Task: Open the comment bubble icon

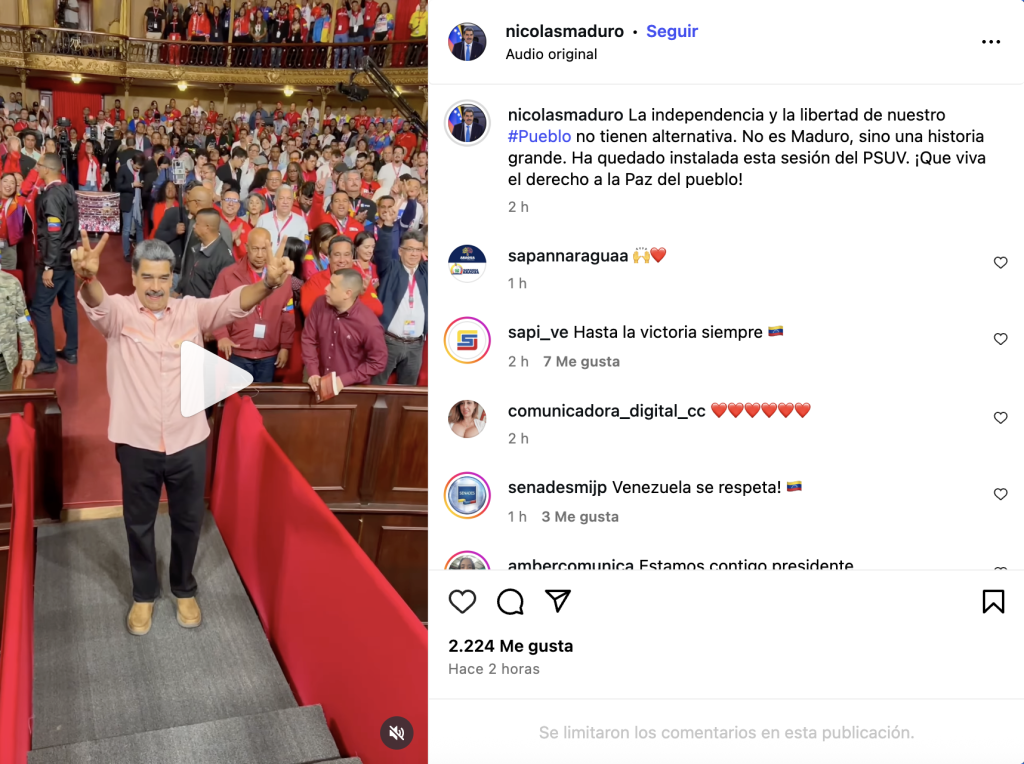Action: [510, 601]
